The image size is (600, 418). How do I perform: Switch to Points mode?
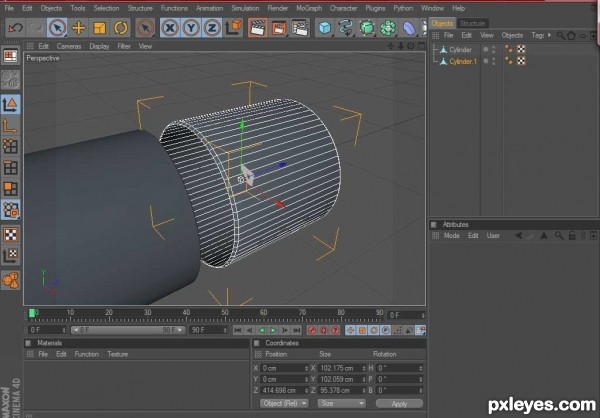(x=10, y=147)
